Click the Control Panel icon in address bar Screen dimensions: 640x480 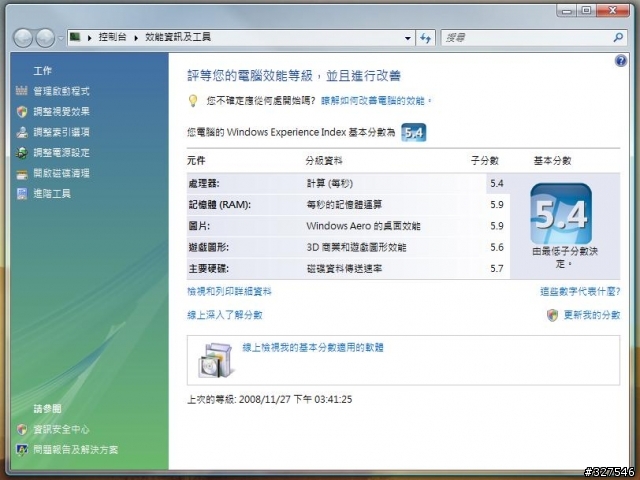(x=75, y=37)
